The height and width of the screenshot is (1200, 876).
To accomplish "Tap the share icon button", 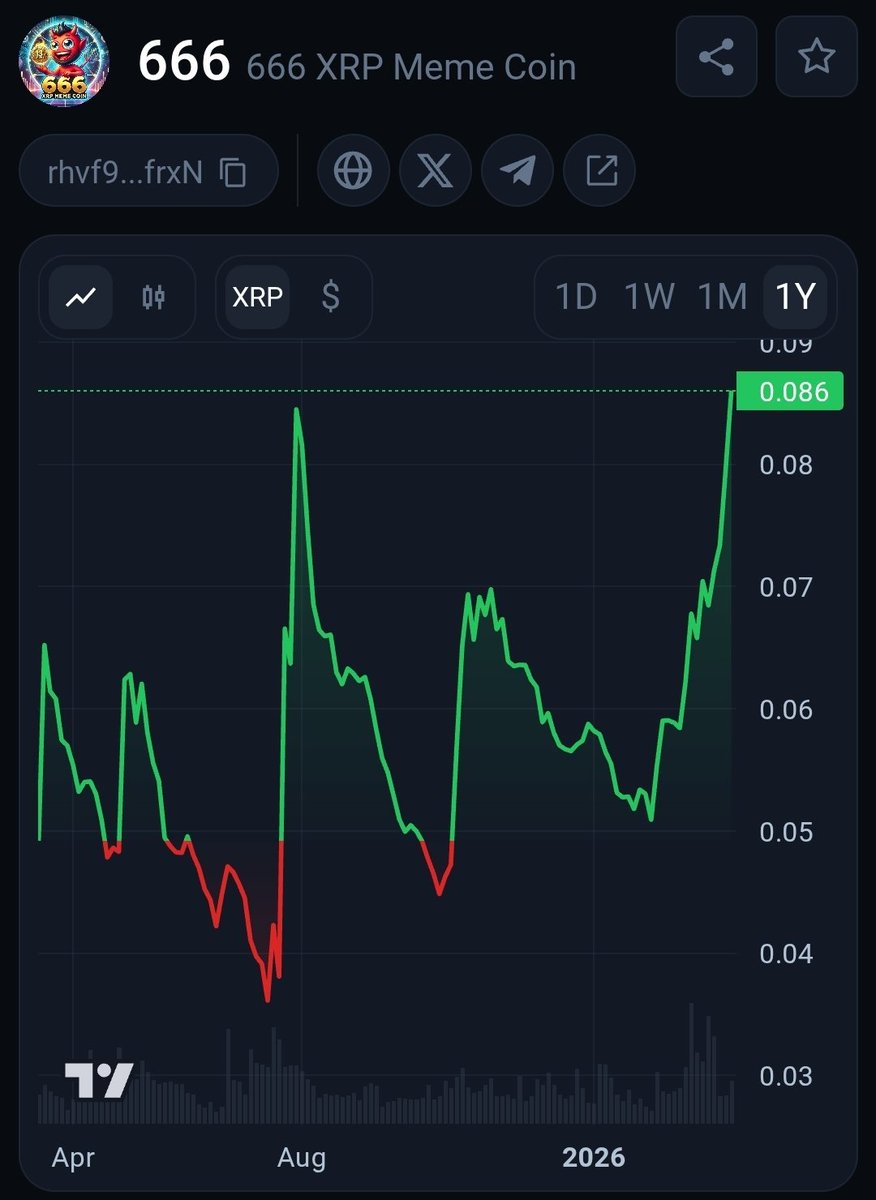I will click(x=717, y=57).
